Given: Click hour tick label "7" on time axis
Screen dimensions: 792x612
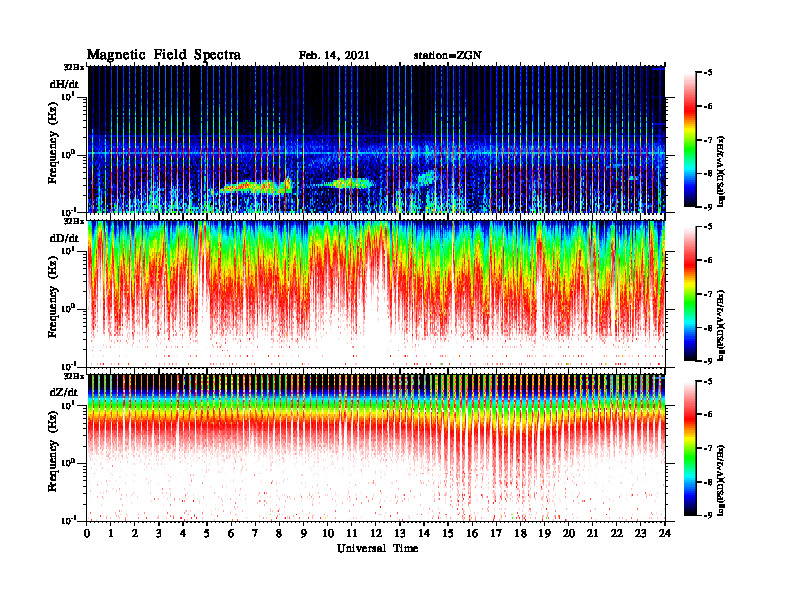Looking at the screenshot, I should pos(255,534).
